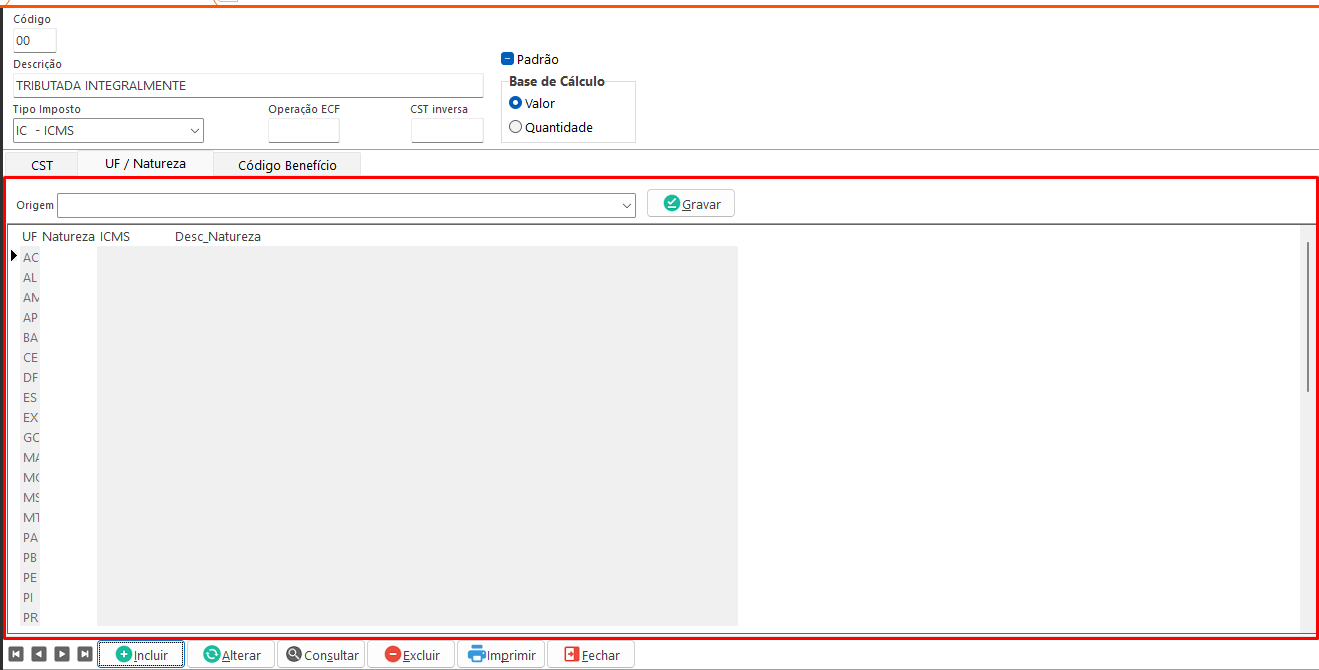Click the Consultar magnifier icon
The width and height of the screenshot is (1319, 670).
294,654
